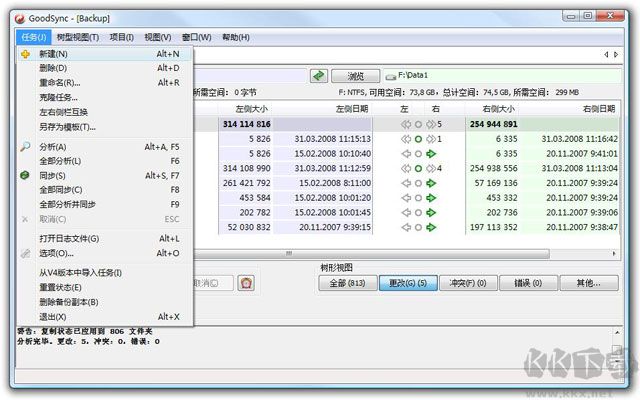Select 新建(N) from the task menu
640x400 pixels.
pyautogui.click(x=54, y=54)
